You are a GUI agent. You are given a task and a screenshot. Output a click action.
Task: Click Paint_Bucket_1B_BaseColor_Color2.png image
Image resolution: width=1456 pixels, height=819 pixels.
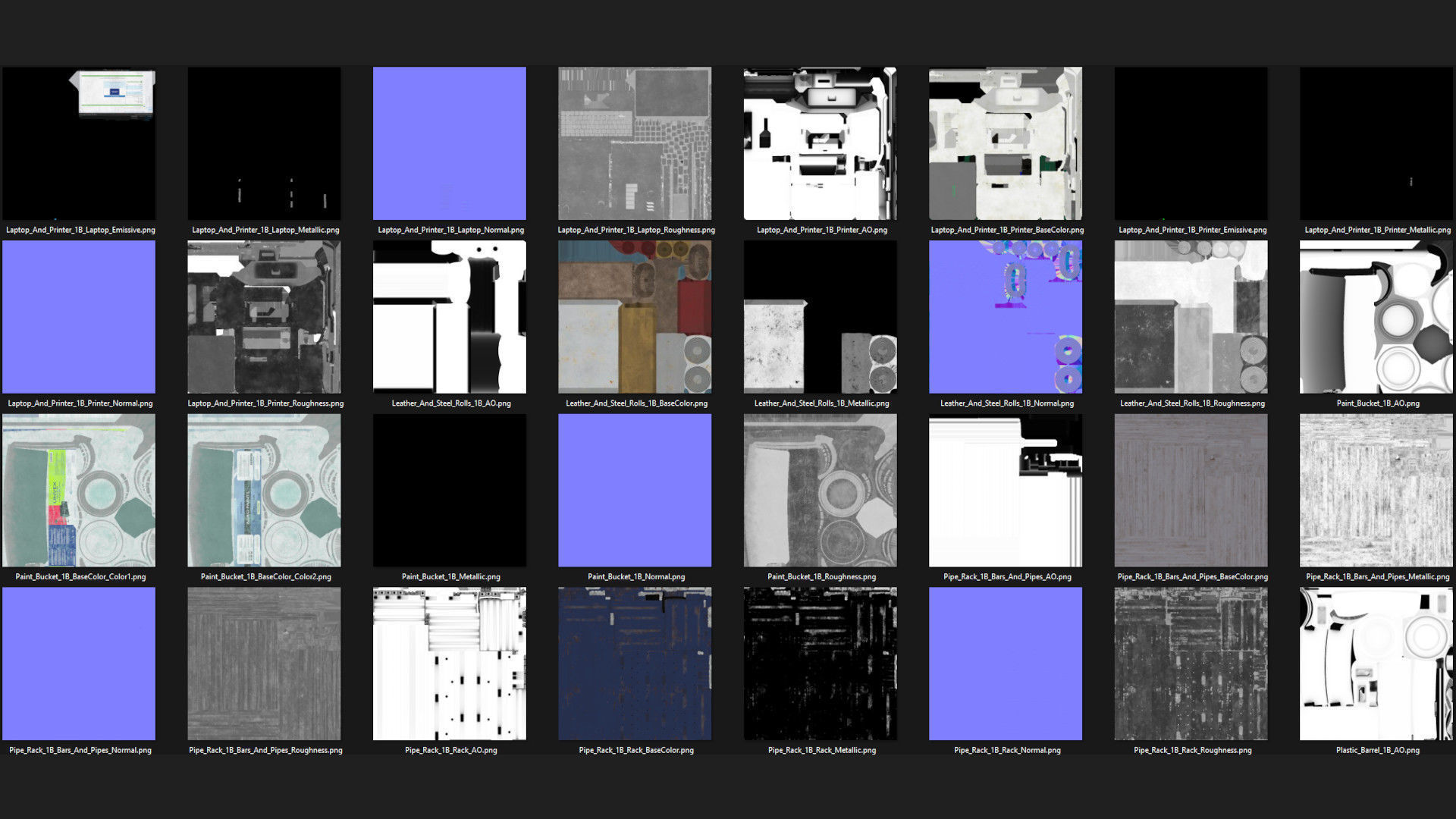pos(264,490)
